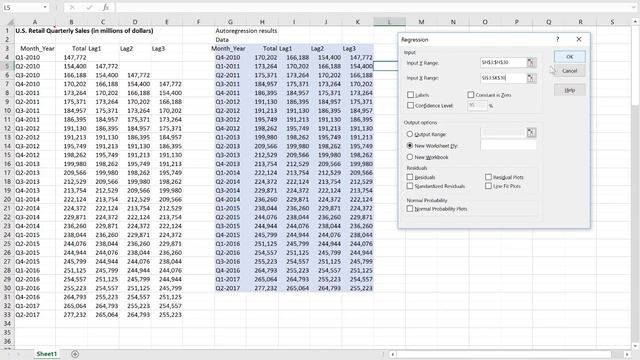Click the New Worksheet Ply name field

coord(508,145)
